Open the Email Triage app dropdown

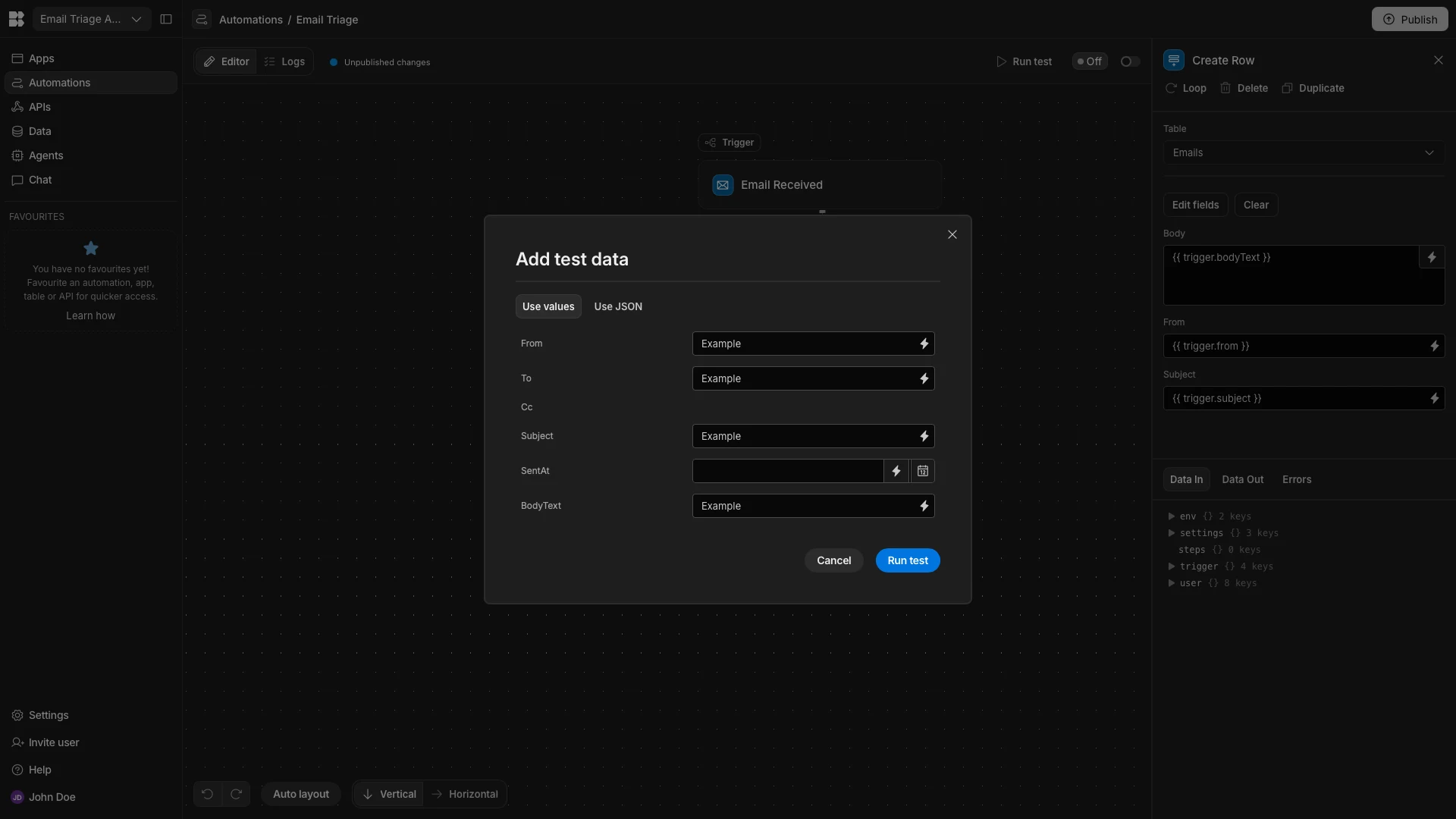[91, 19]
